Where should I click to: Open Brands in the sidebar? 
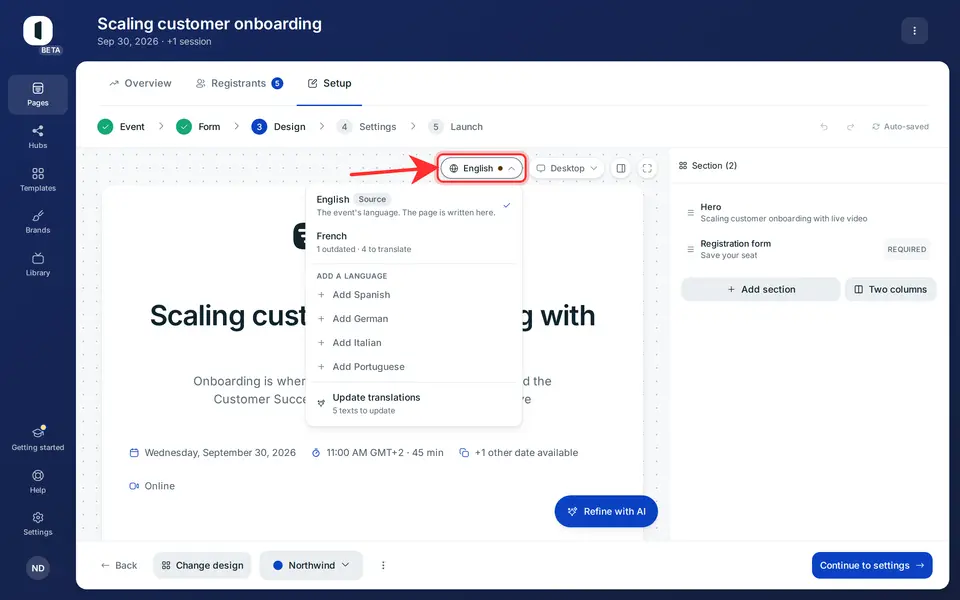pos(37,222)
